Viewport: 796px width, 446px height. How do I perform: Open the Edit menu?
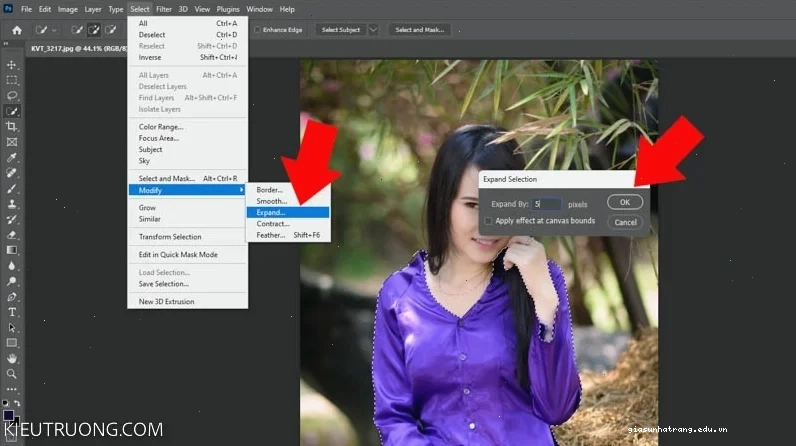click(x=45, y=9)
